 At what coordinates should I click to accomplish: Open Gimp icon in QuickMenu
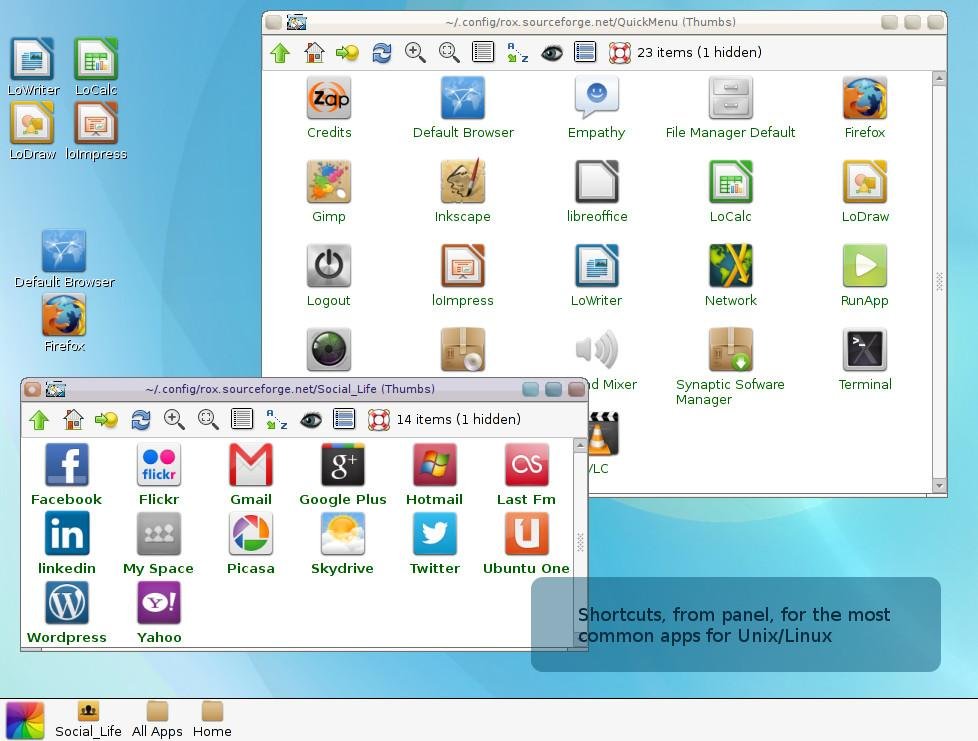[x=329, y=182]
